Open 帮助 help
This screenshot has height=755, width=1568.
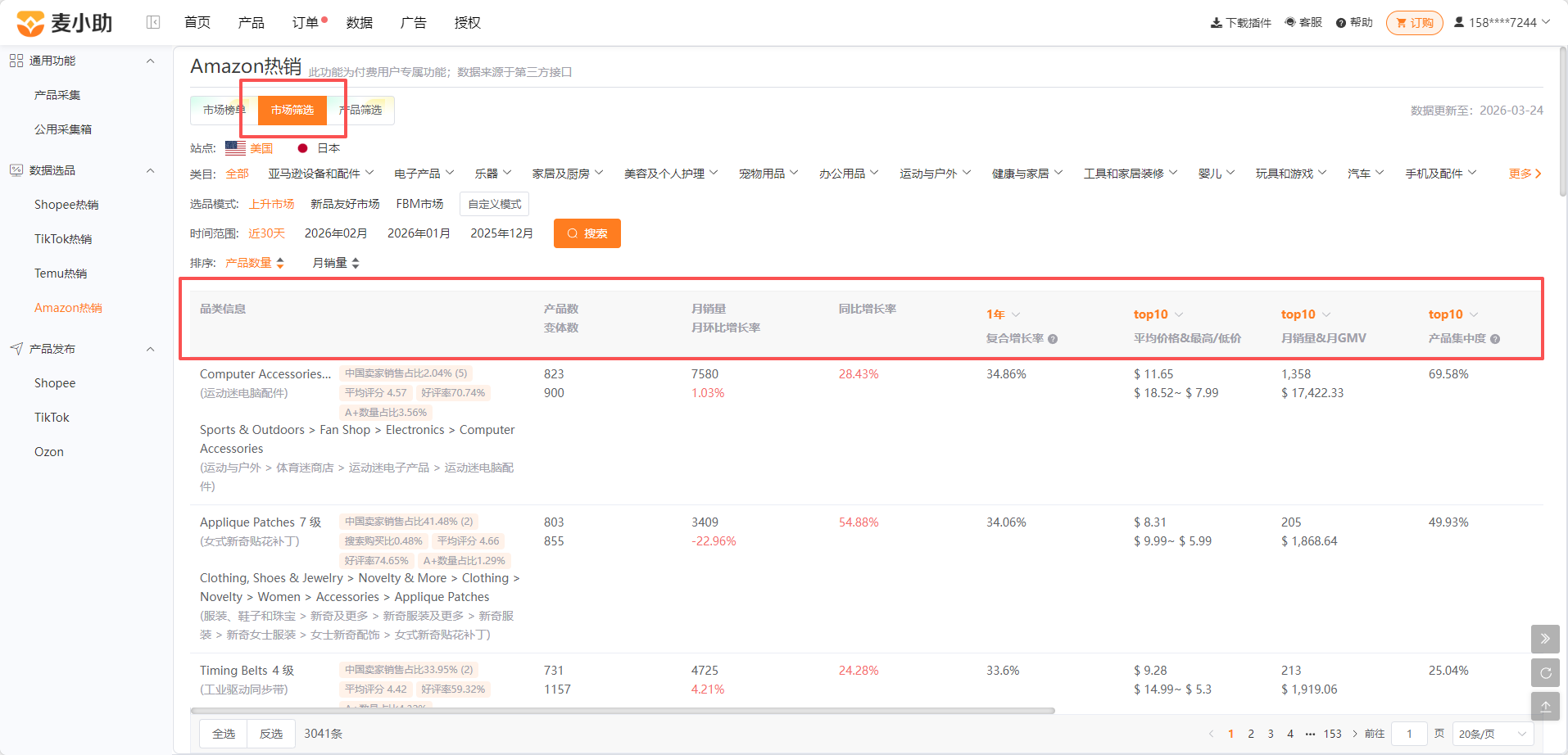pos(1354,22)
